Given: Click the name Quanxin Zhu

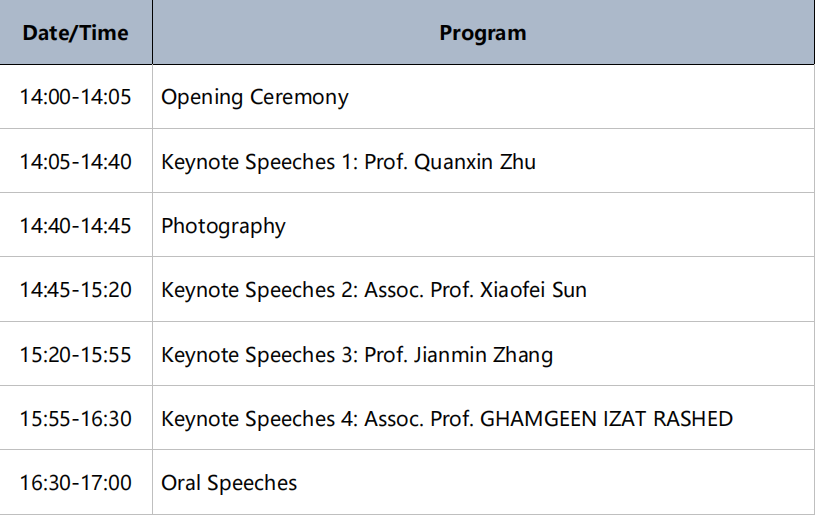Looking at the screenshot, I should (475, 162).
